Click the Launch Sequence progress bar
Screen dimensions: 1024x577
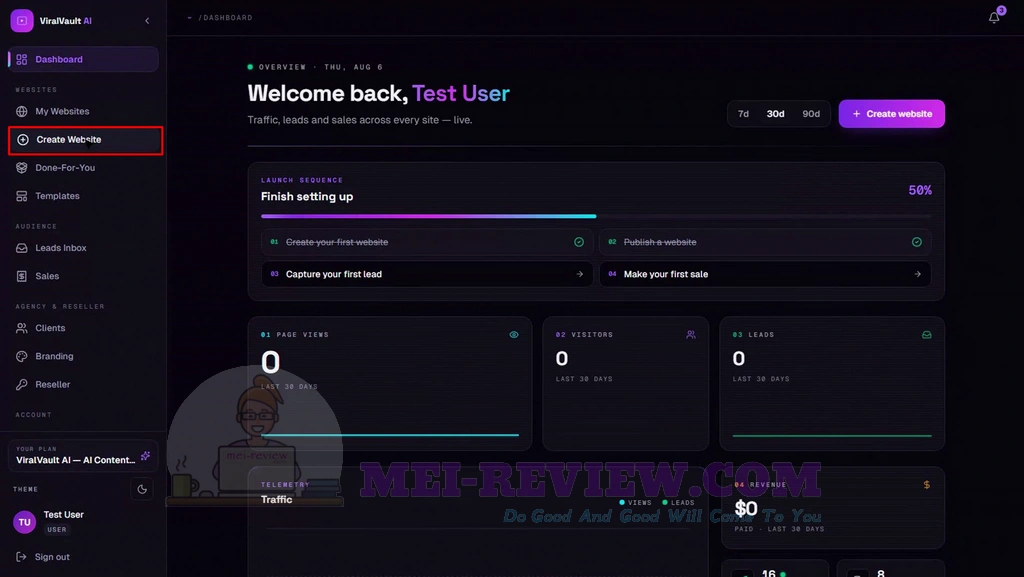click(x=596, y=216)
